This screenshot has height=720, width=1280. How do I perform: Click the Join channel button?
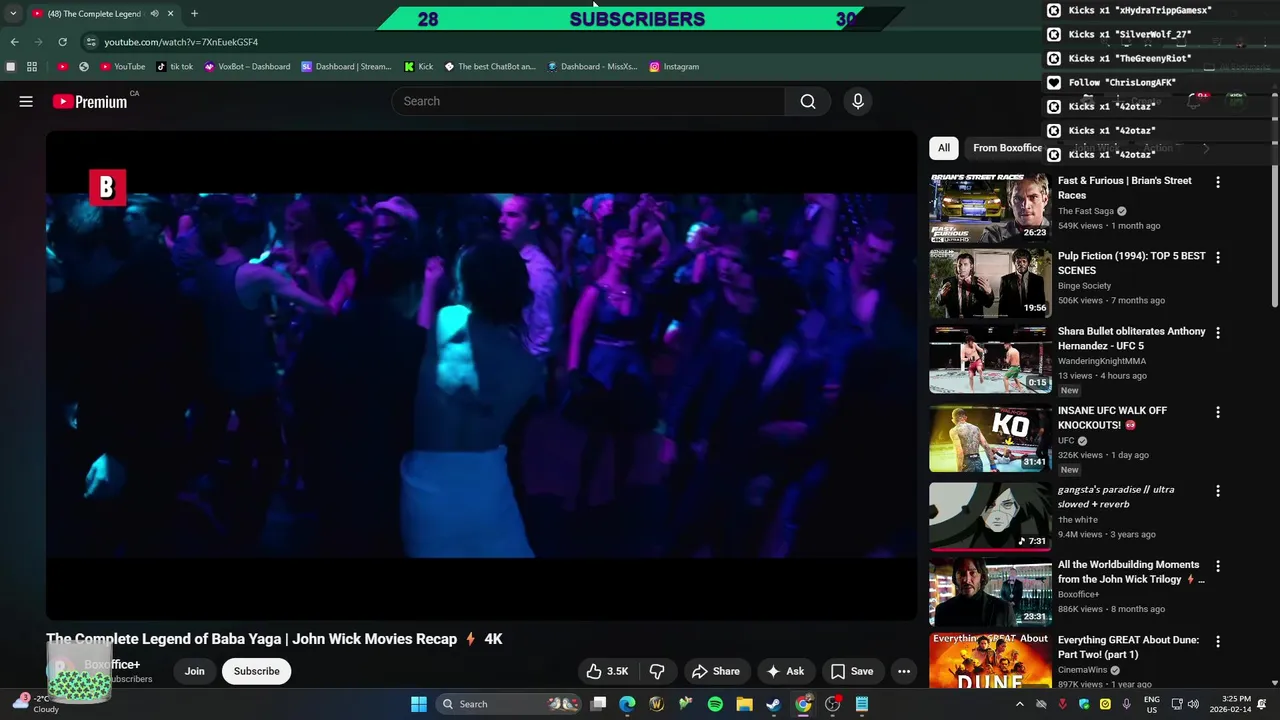pyautogui.click(x=194, y=671)
